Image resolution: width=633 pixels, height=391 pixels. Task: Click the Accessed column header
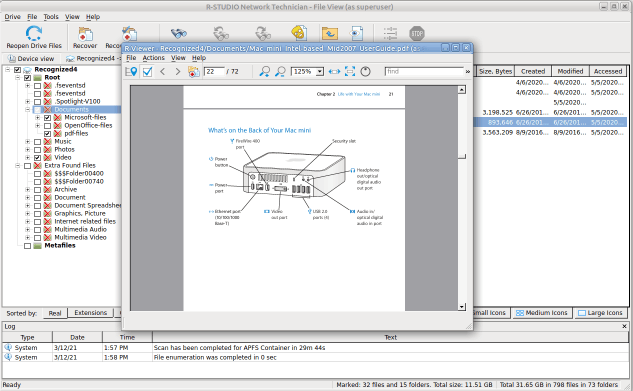(608, 71)
